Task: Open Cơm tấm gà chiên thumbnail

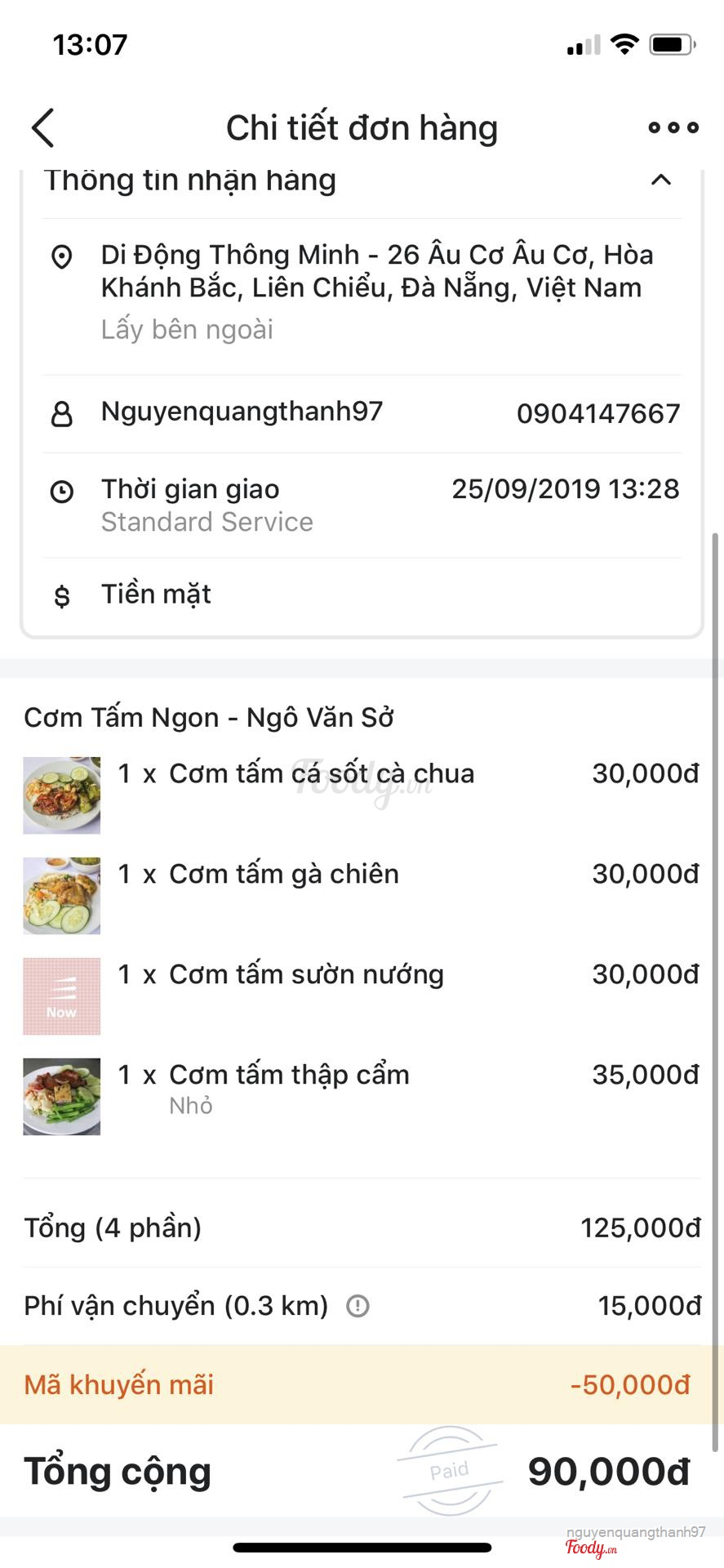Action: [x=62, y=896]
